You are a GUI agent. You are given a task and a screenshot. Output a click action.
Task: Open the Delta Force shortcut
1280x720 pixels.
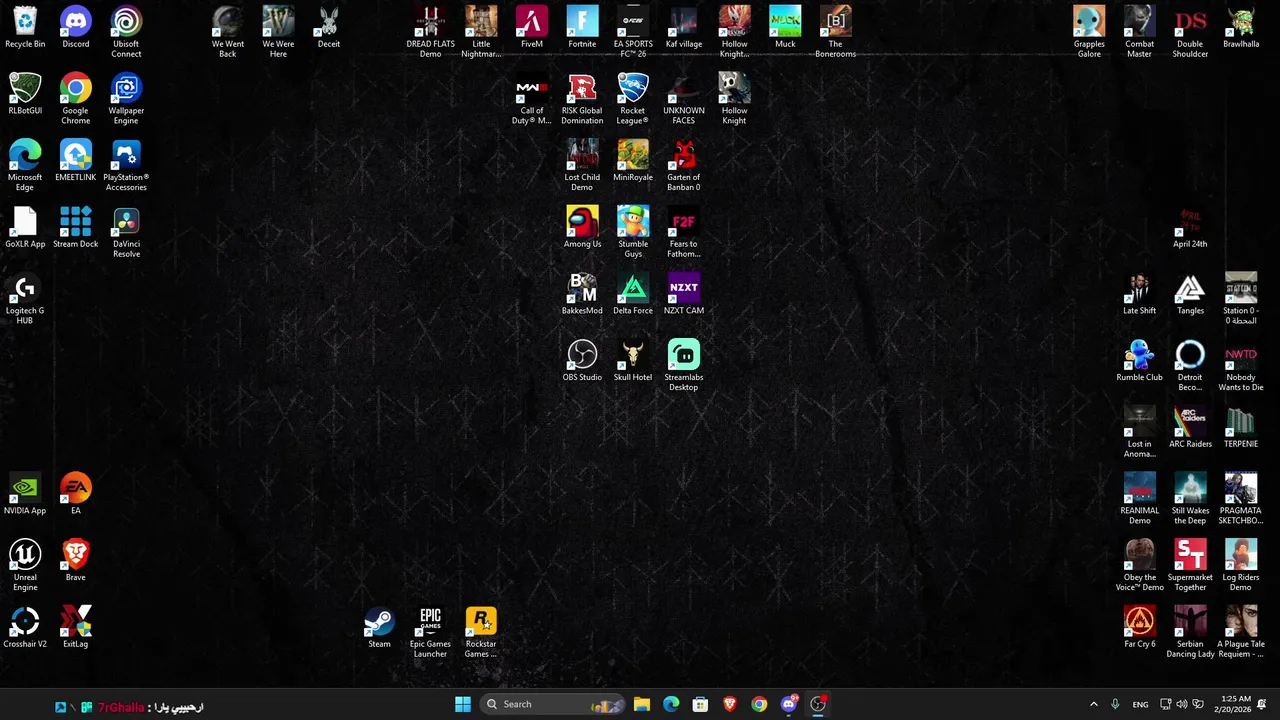point(633,295)
